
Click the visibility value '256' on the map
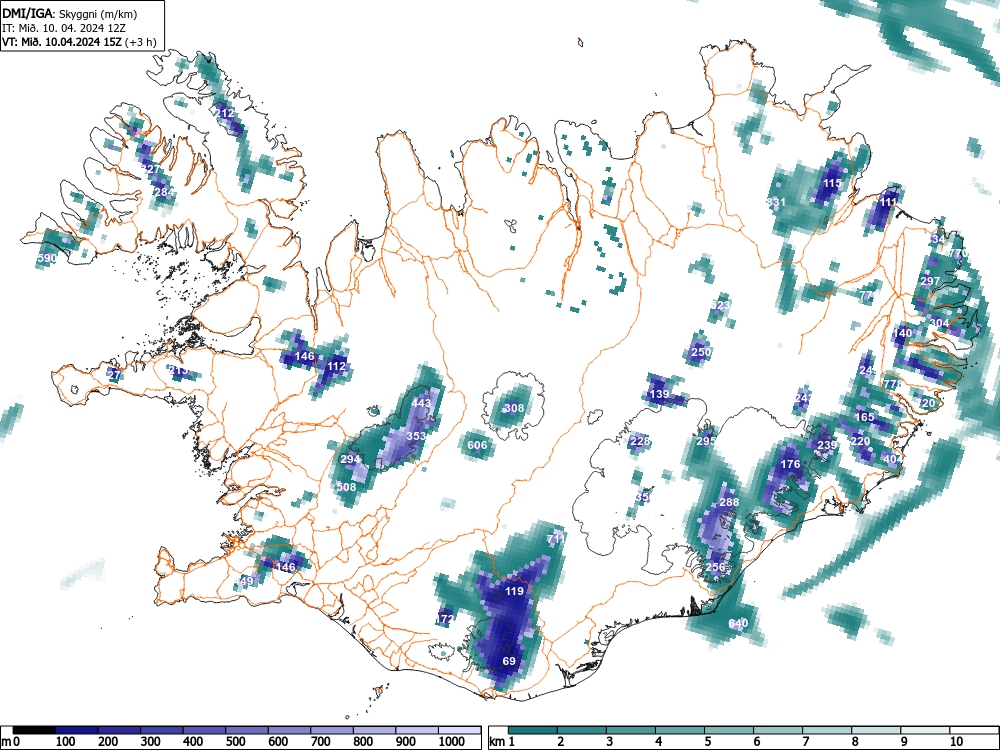(x=715, y=567)
